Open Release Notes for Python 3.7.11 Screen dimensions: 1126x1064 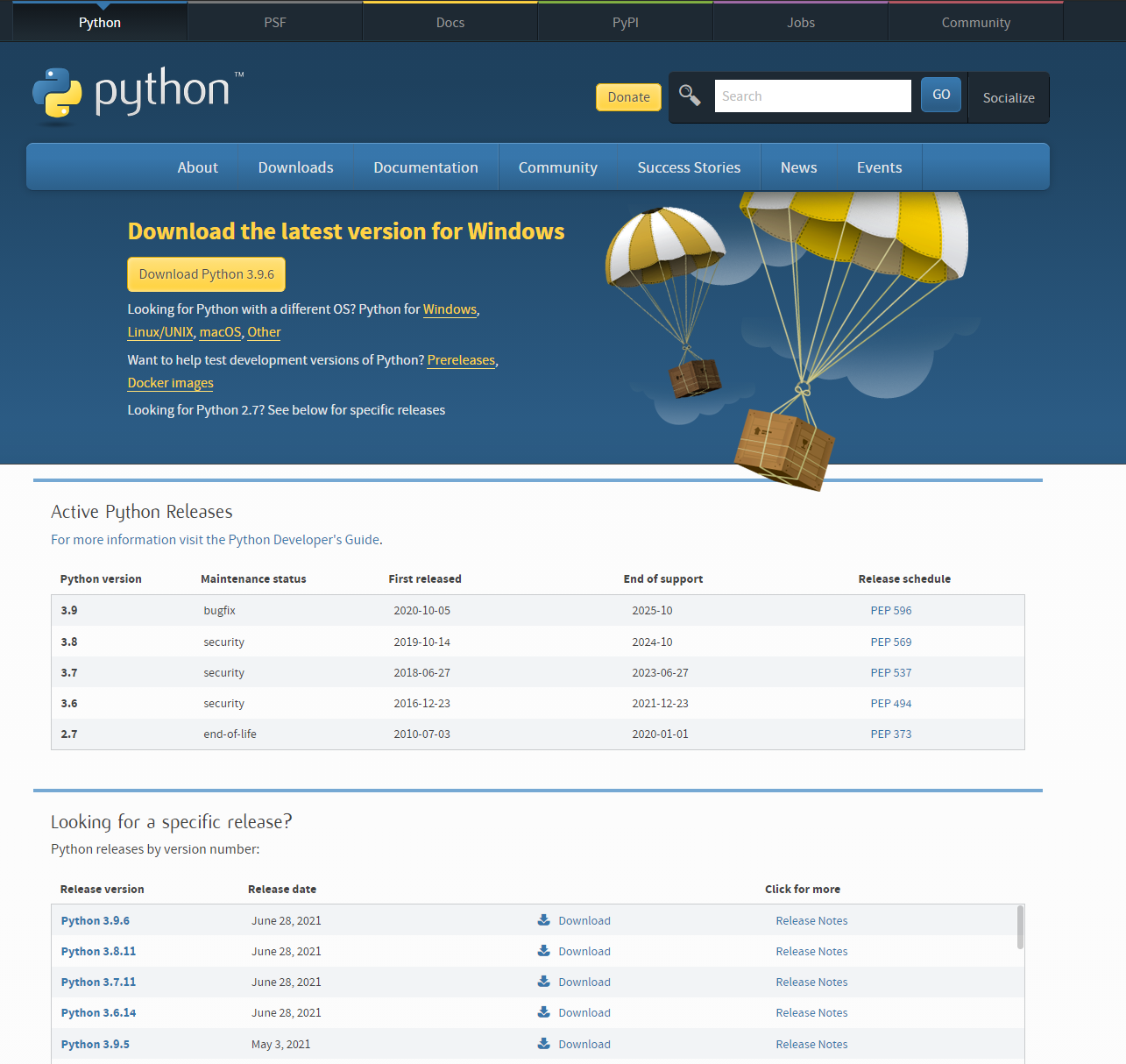click(811, 982)
